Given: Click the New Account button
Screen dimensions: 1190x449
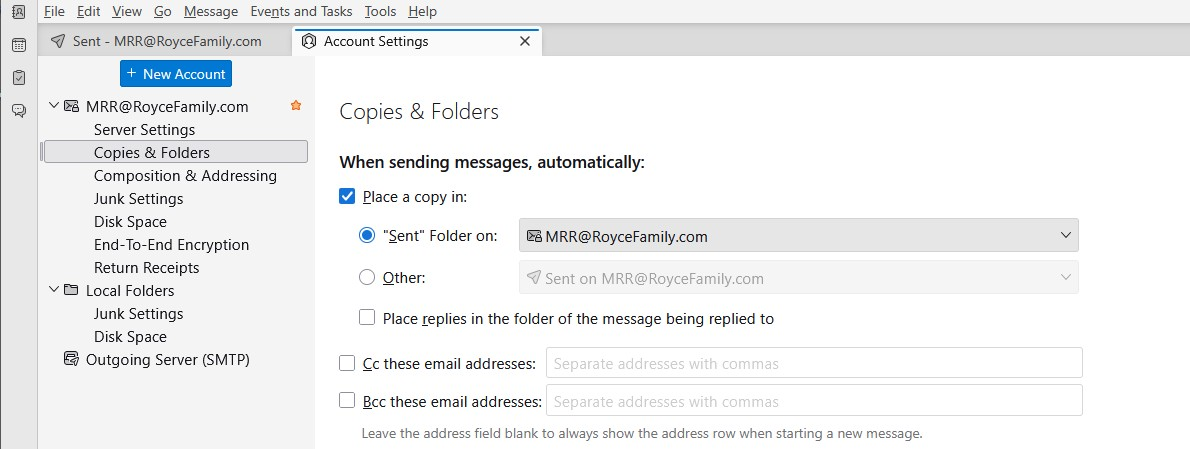Looking at the screenshot, I should (x=176, y=74).
